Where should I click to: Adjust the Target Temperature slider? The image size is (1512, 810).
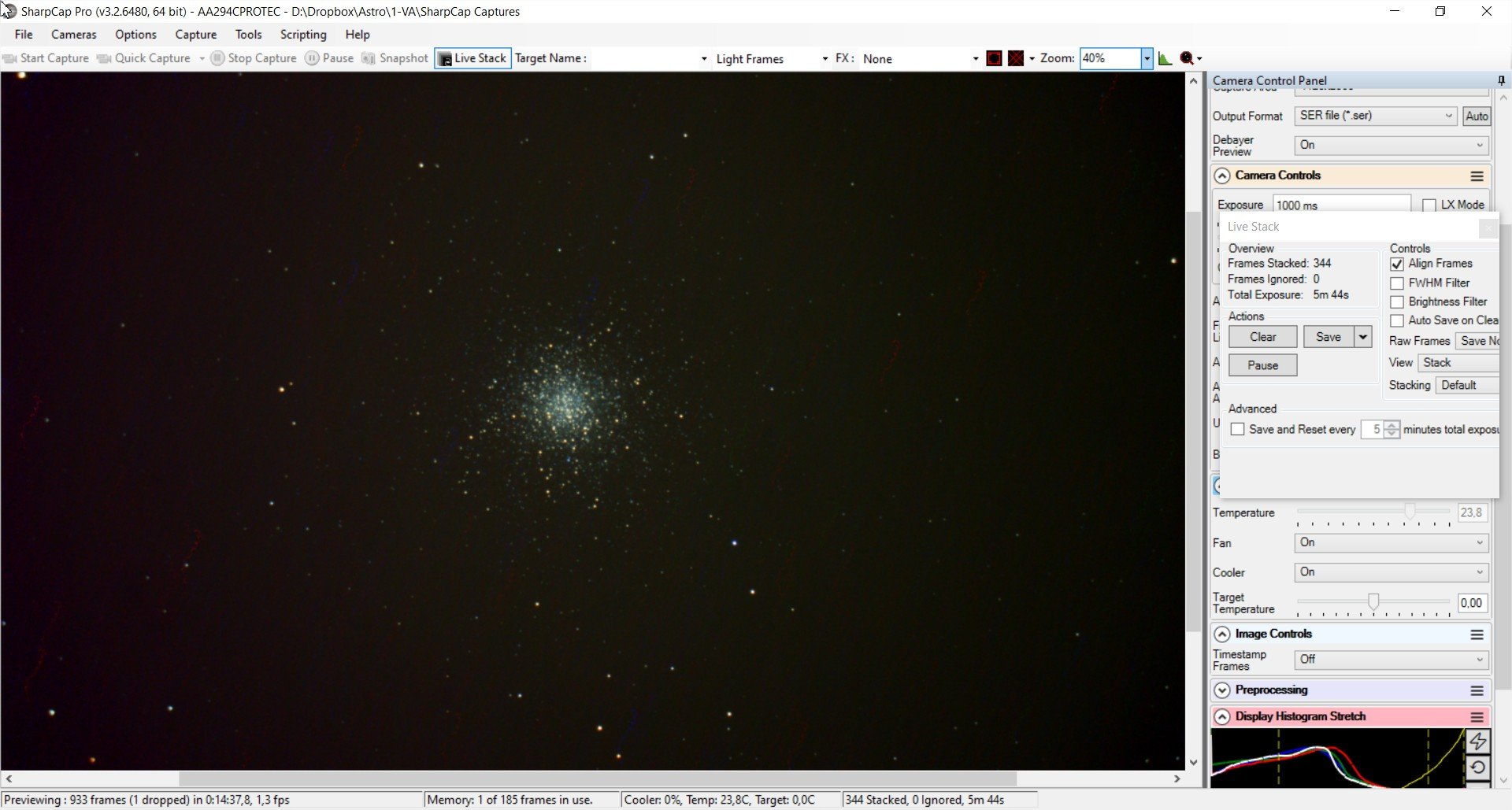(1373, 602)
